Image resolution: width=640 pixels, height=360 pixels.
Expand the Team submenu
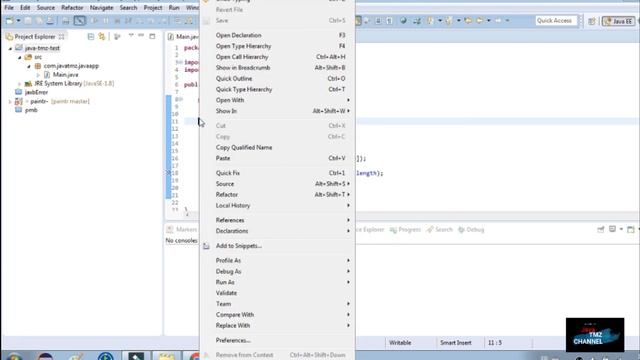click(x=278, y=304)
